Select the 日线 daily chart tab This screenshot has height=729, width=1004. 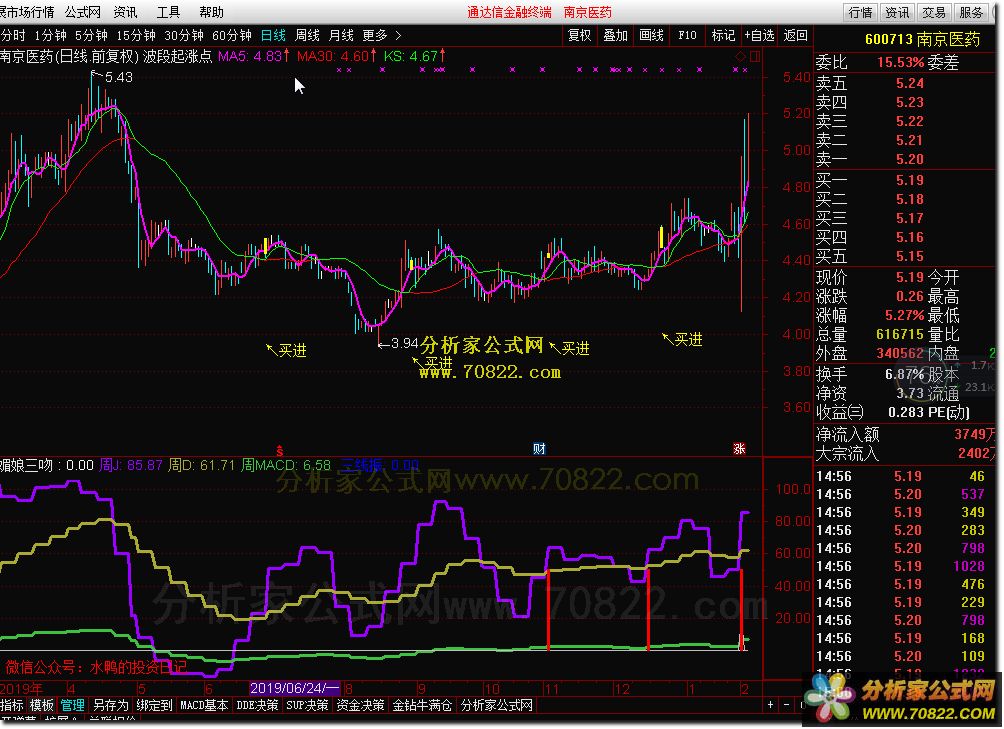pyautogui.click(x=273, y=35)
